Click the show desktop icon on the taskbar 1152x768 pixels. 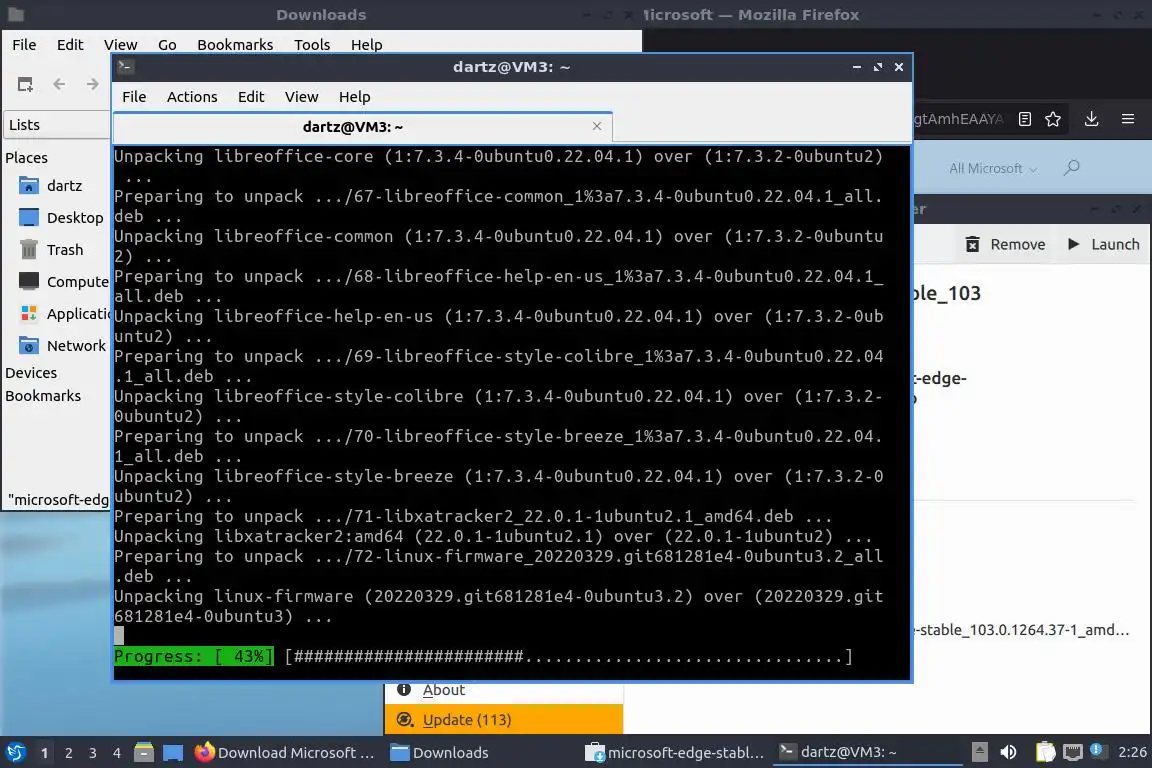coord(173,753)
